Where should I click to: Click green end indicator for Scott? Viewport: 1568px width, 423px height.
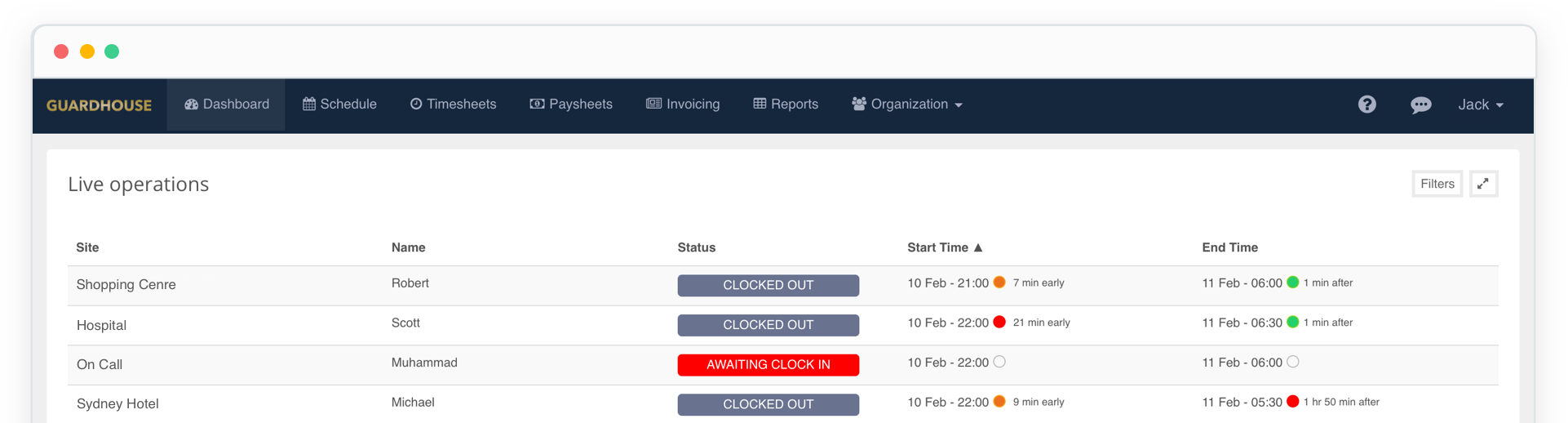point(1292,323)
